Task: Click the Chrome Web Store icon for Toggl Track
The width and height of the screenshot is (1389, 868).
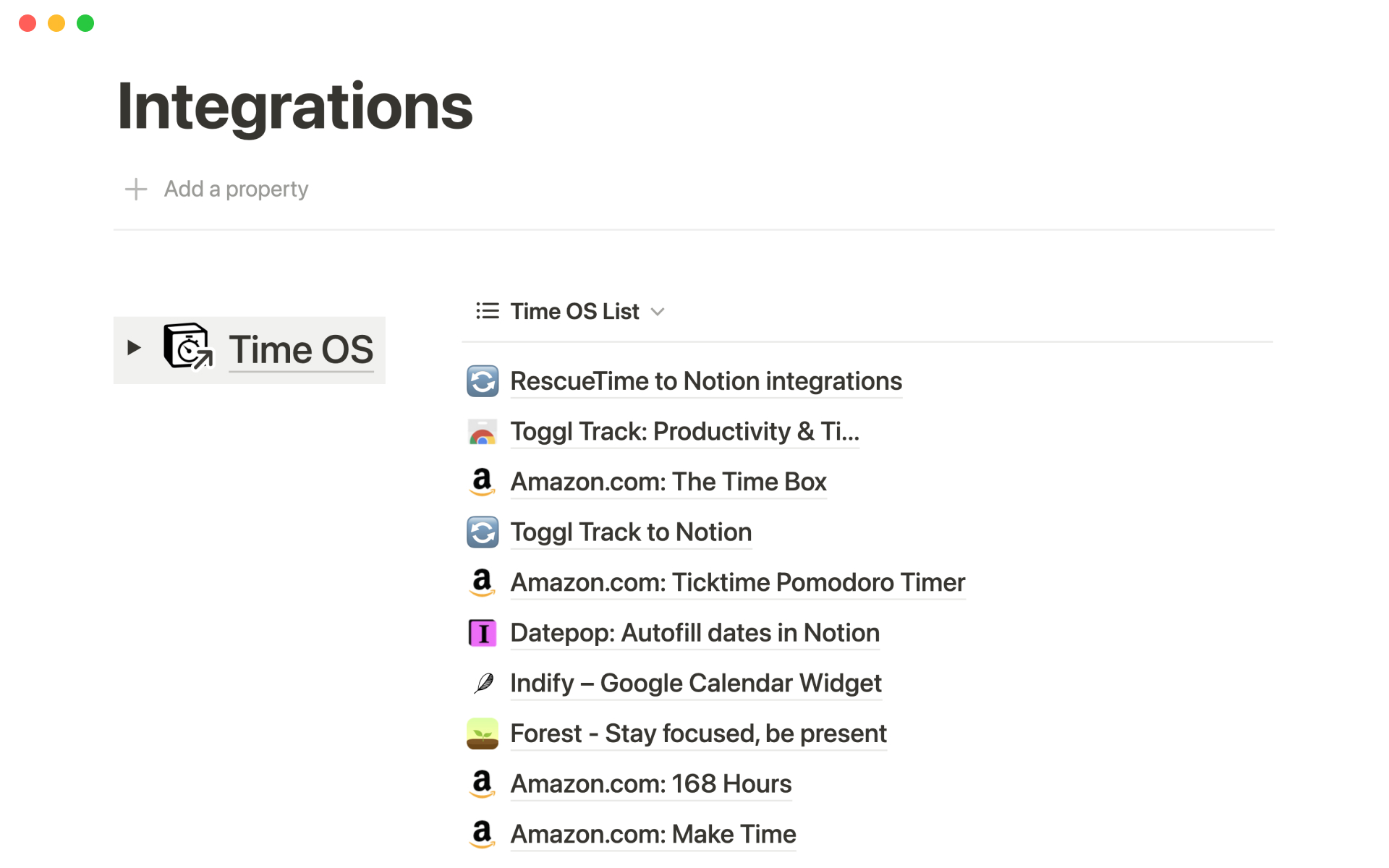Action: [483, 432]
